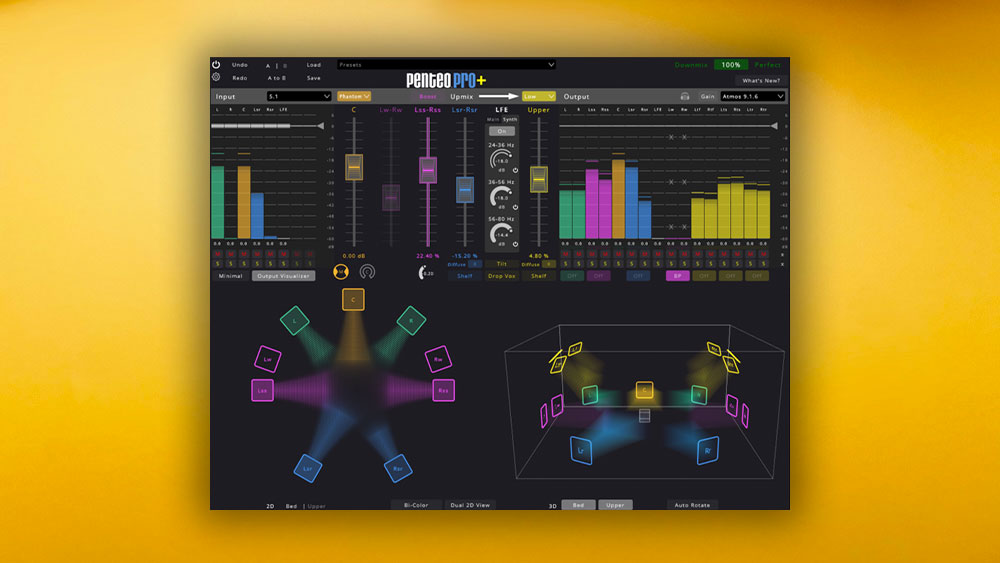
Task: Click the Dual 2D View button
Action: pos(470,504)
